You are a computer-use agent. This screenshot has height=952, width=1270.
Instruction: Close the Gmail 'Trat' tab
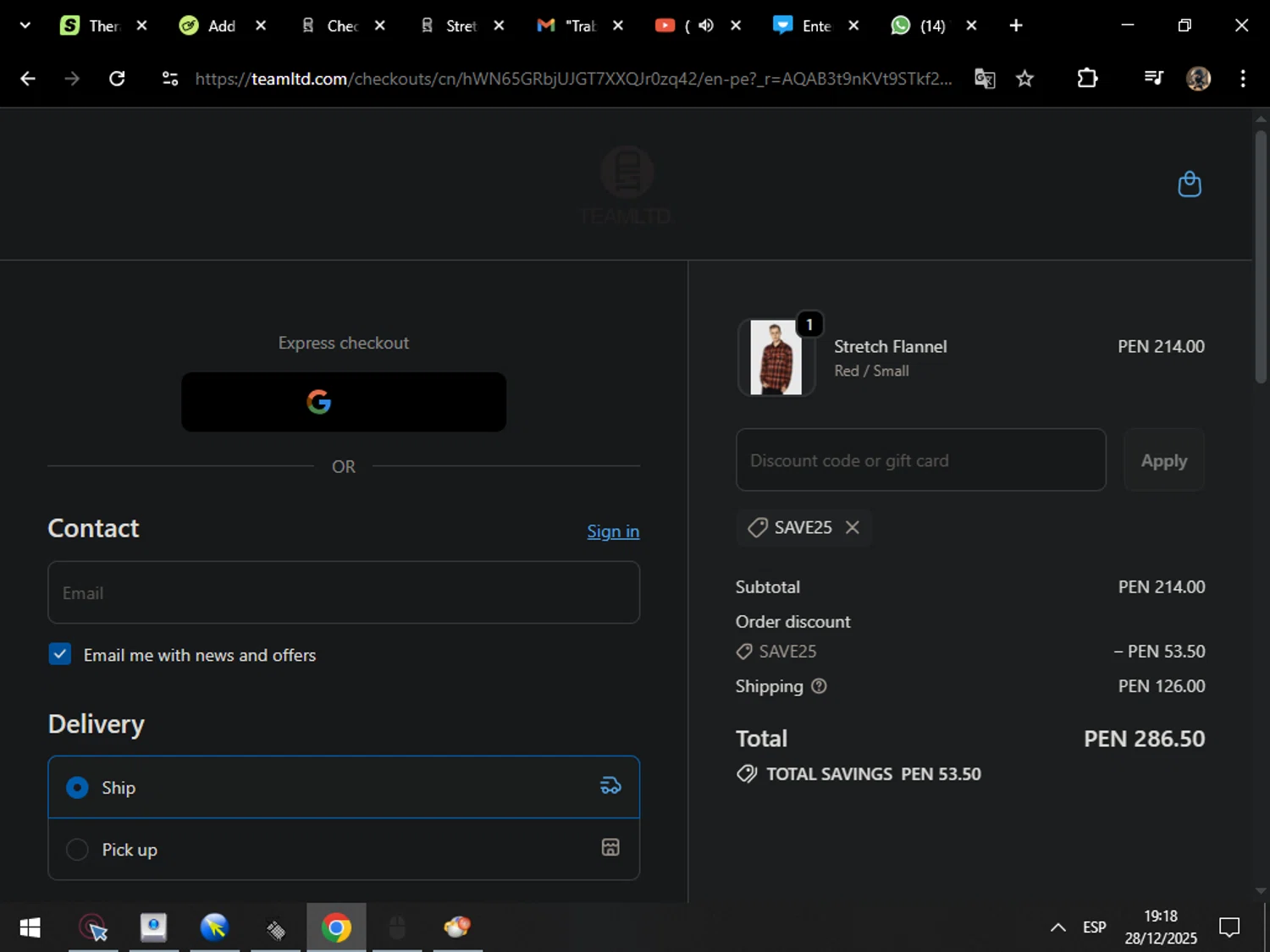pos(618,25)
